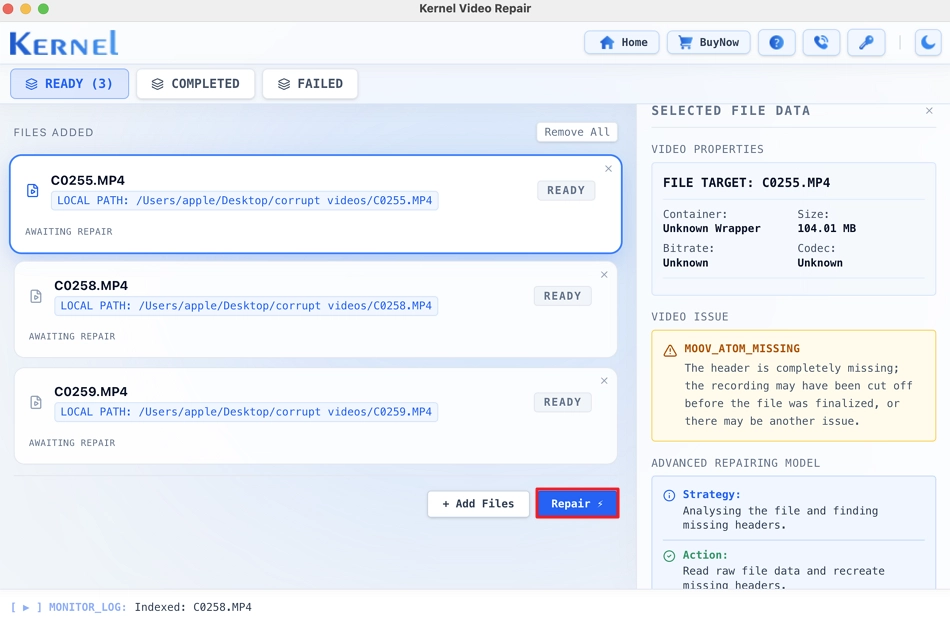Click READY badge of C0255.MP4
Screen dimensions: 950x617
tap(566, 190)
